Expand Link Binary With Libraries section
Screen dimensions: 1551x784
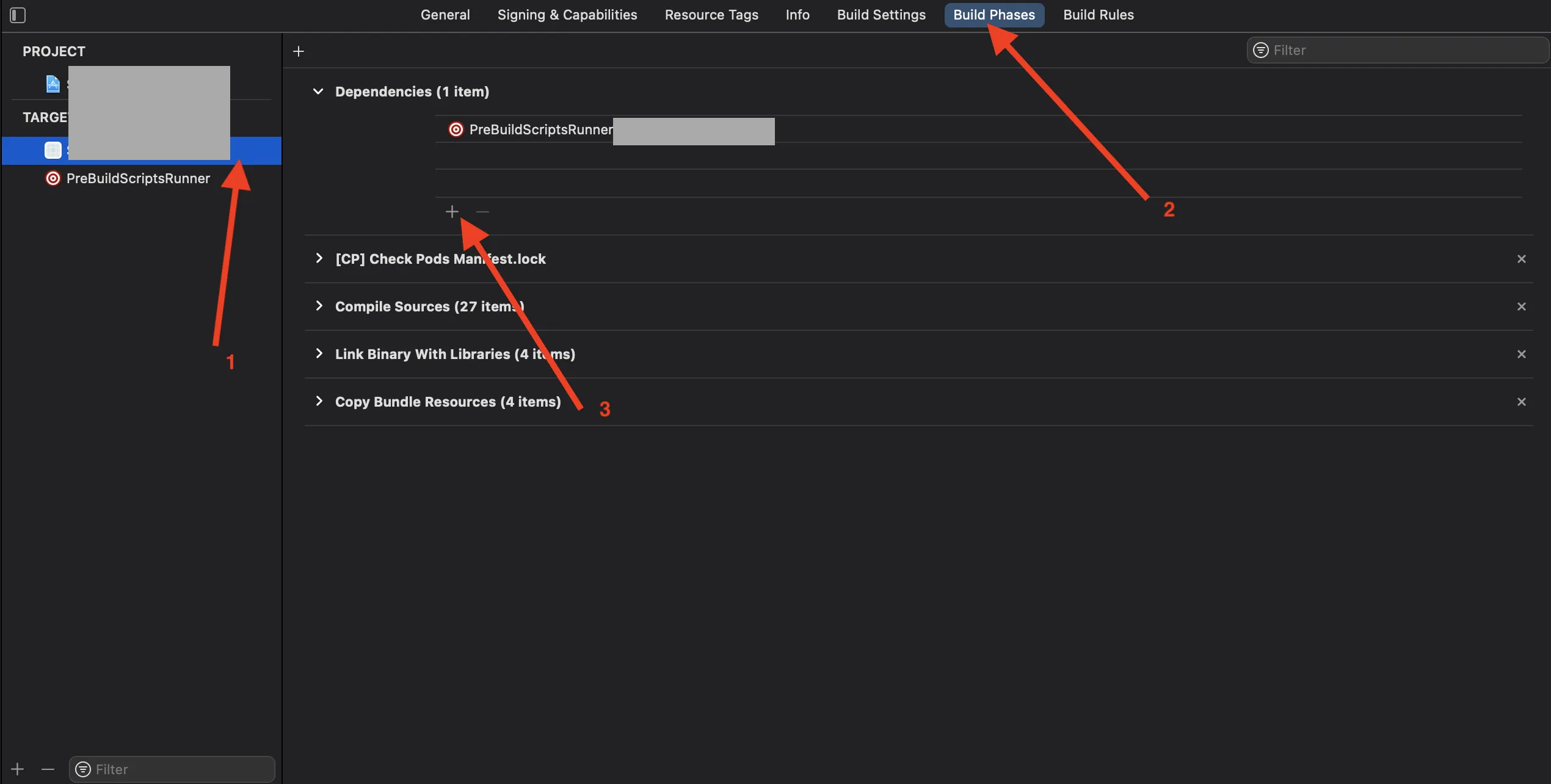(x=319, y=354)
